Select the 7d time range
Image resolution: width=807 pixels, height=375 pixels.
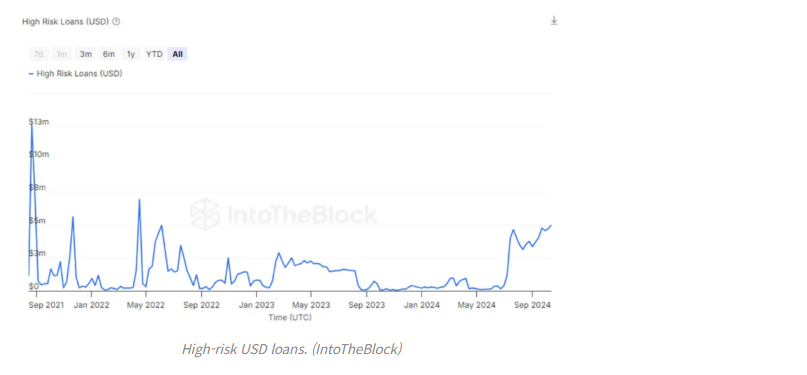click(39, 54)
